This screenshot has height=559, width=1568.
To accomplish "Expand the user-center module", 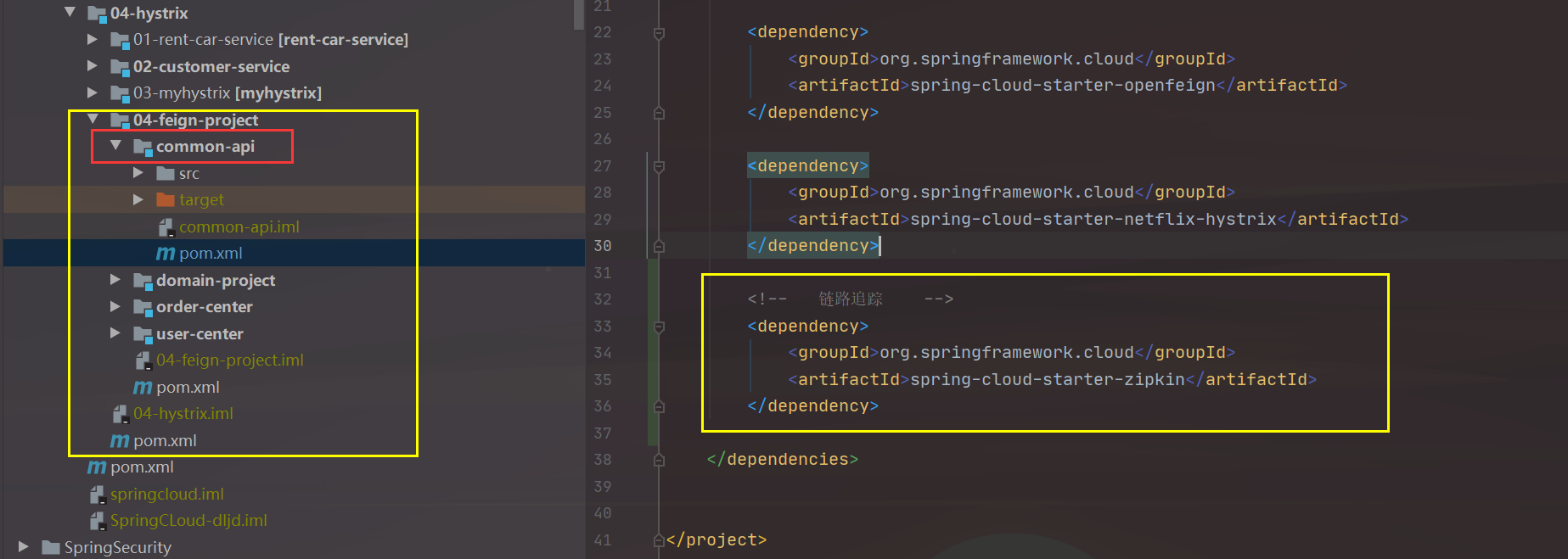I will (115, 333).
